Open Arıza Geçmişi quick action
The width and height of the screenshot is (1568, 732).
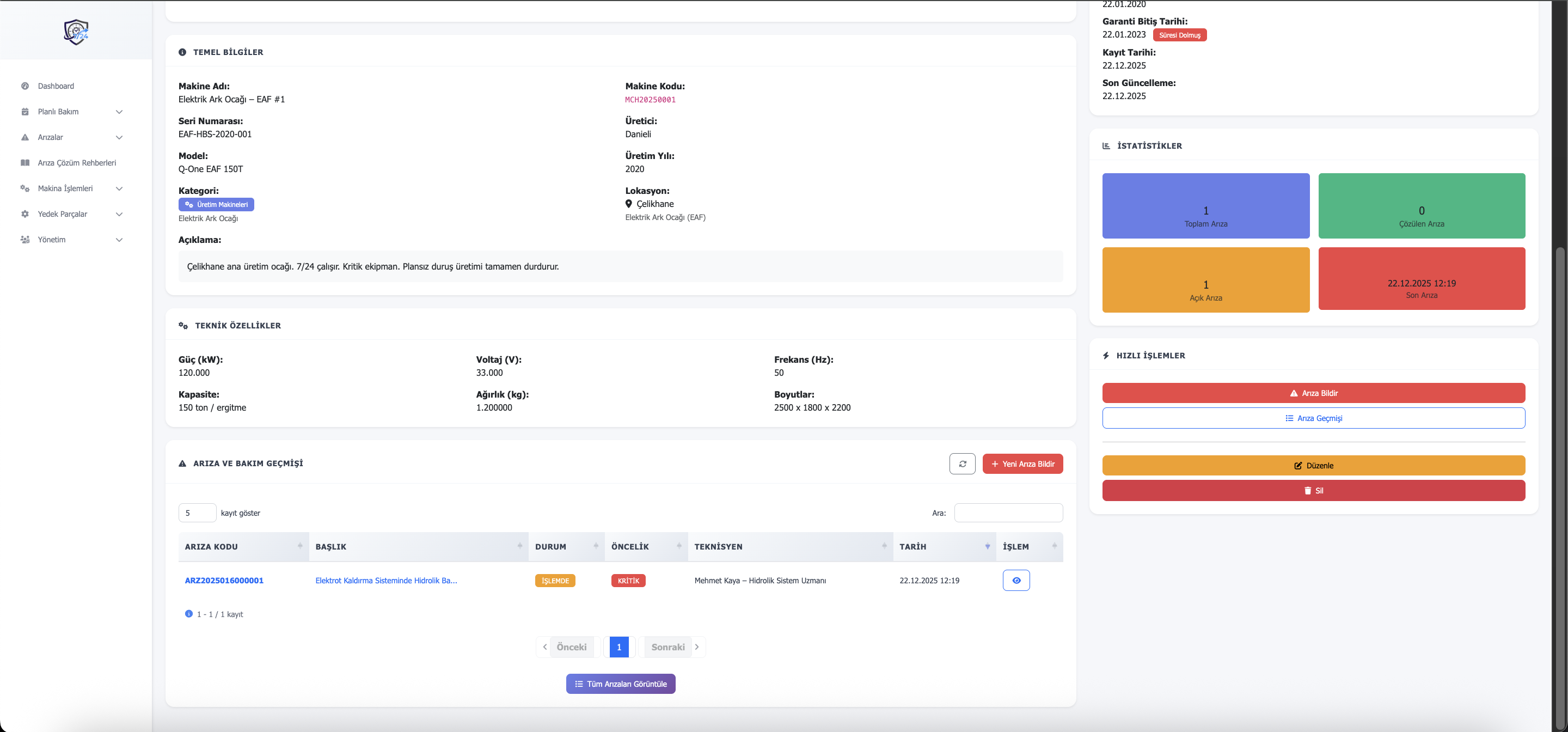point(1313,418)
